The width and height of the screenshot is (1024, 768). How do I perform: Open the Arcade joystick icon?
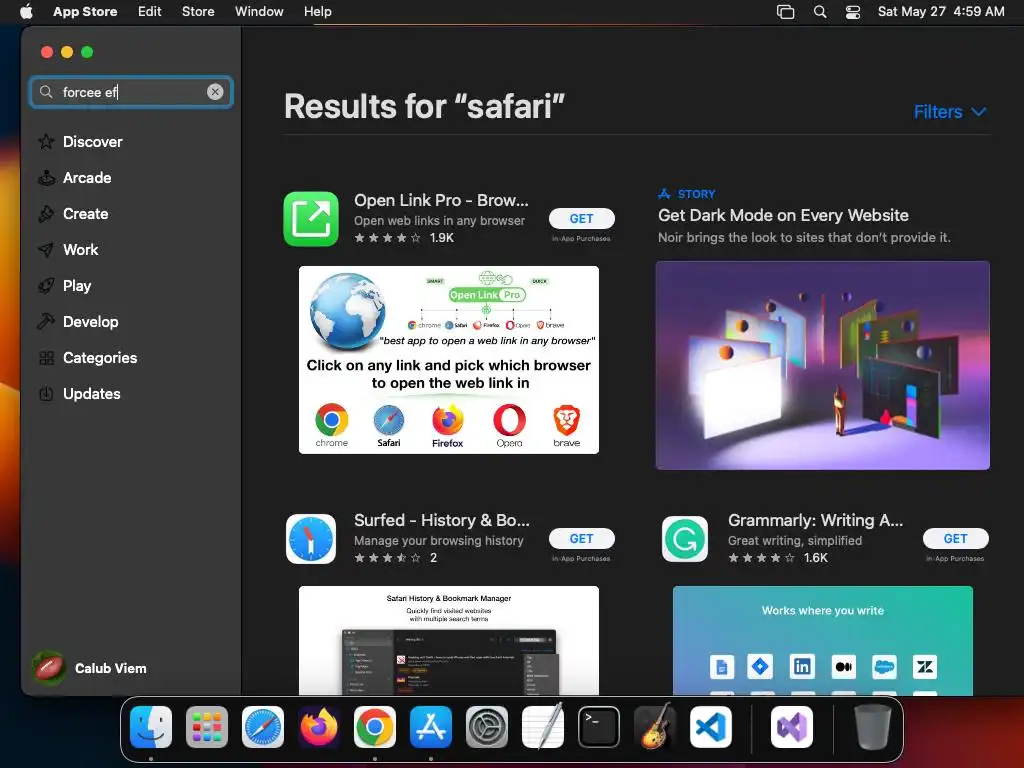click(x=46, y=178)
